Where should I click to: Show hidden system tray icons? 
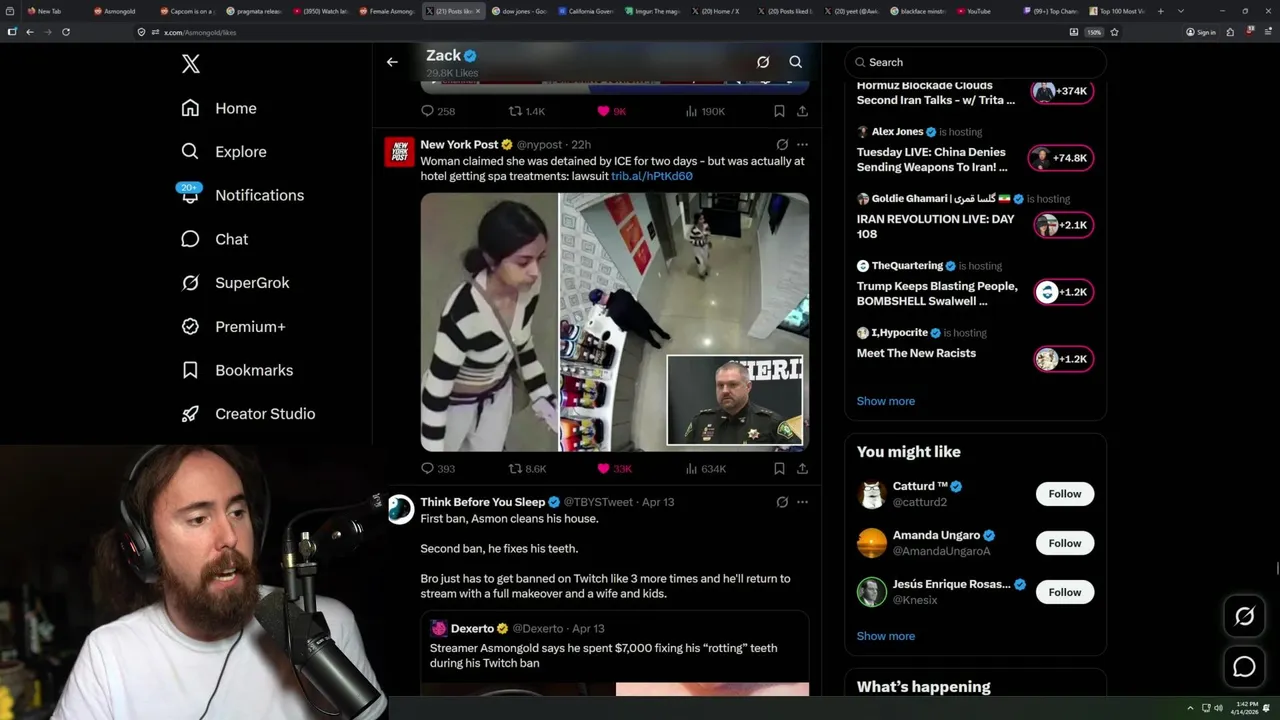(x=1190, y=708)
